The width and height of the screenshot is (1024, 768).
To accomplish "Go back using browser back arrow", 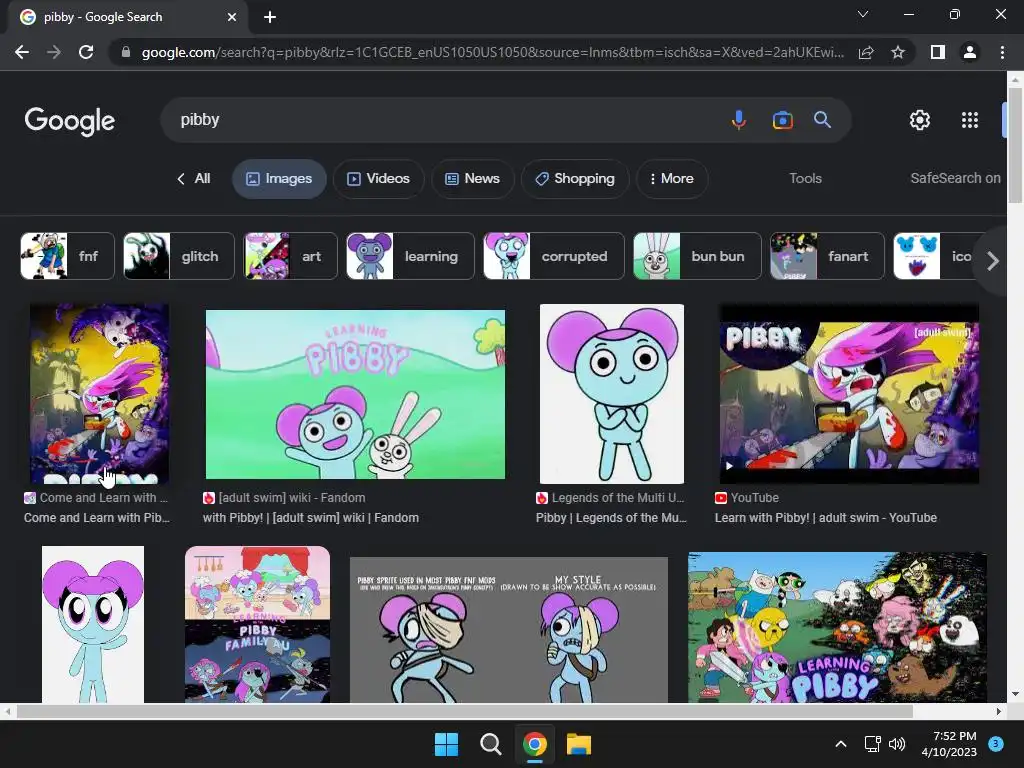I will 22,52.
